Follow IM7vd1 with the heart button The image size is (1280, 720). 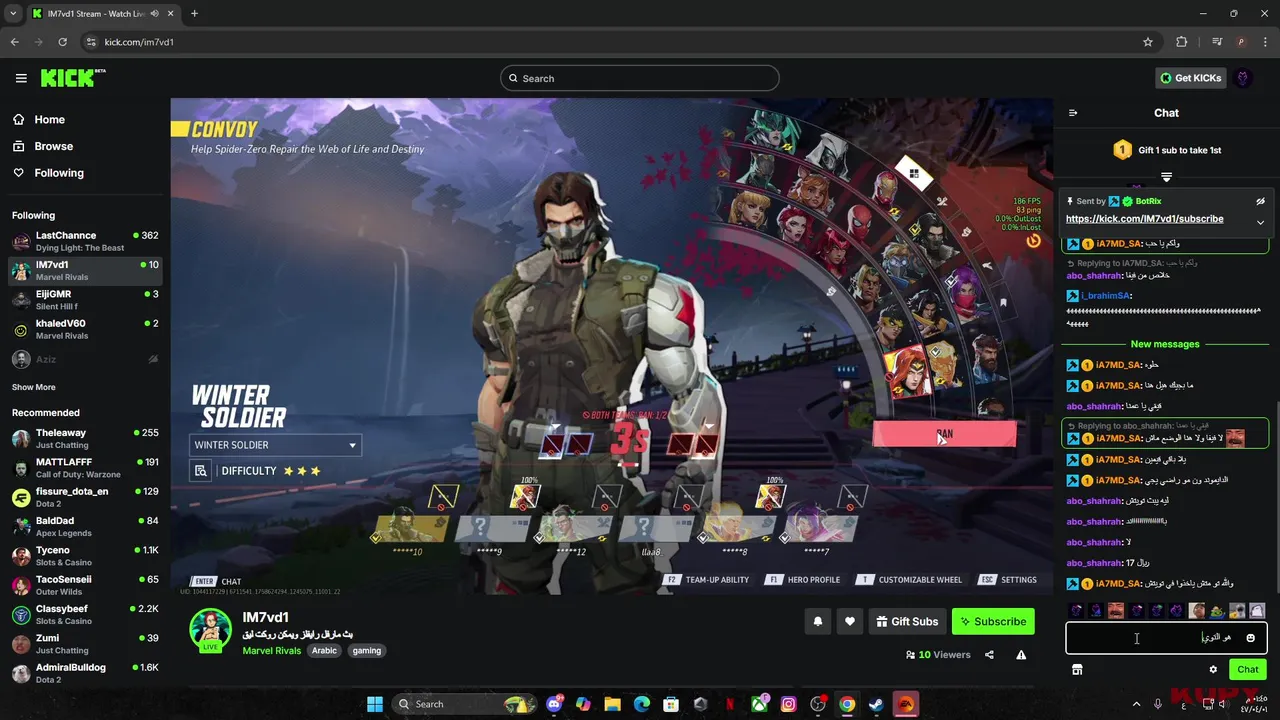(x=850, y=621)
